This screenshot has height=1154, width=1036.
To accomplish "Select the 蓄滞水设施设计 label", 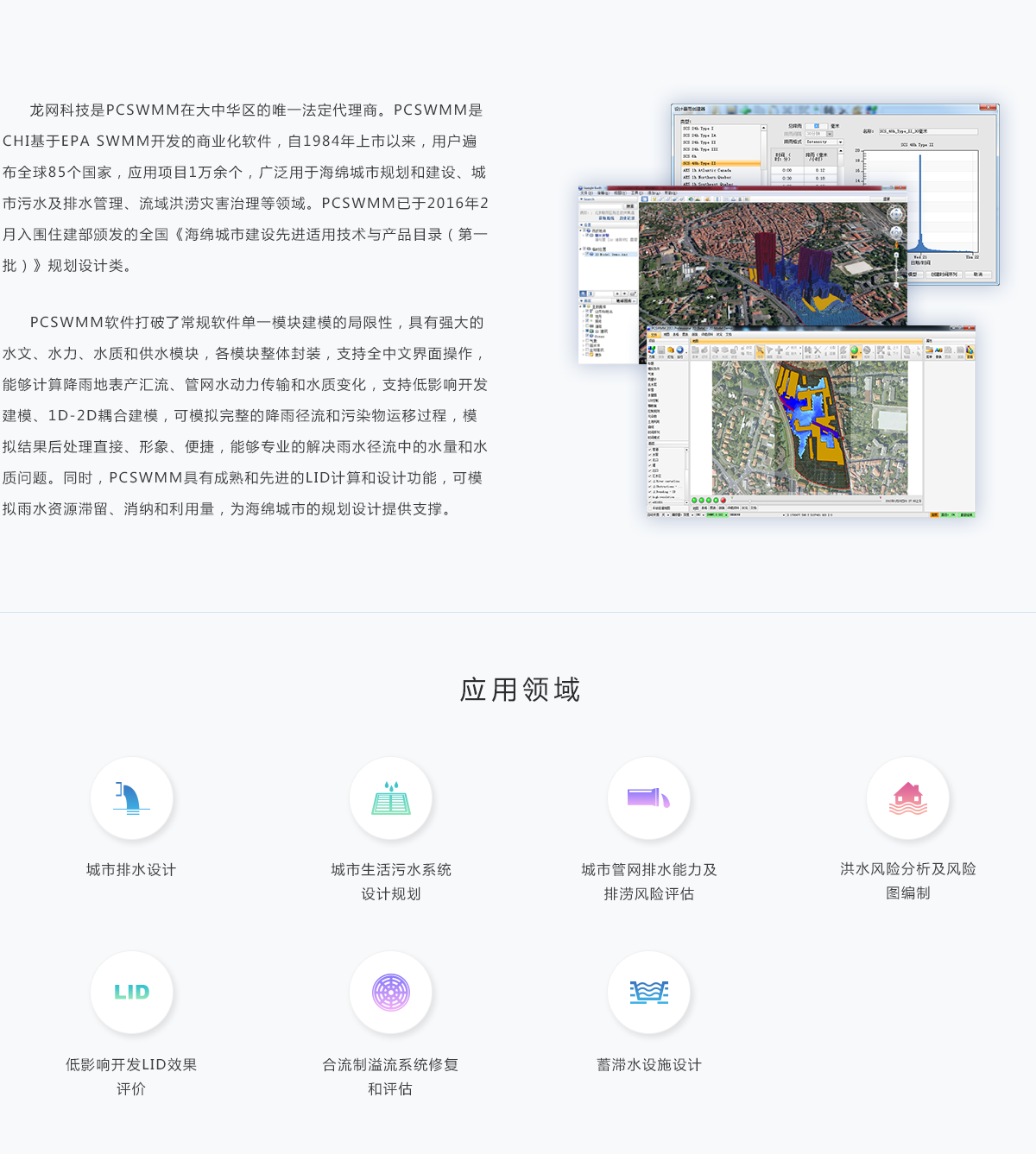I will pyautogui.click(x=649, y=1065).
